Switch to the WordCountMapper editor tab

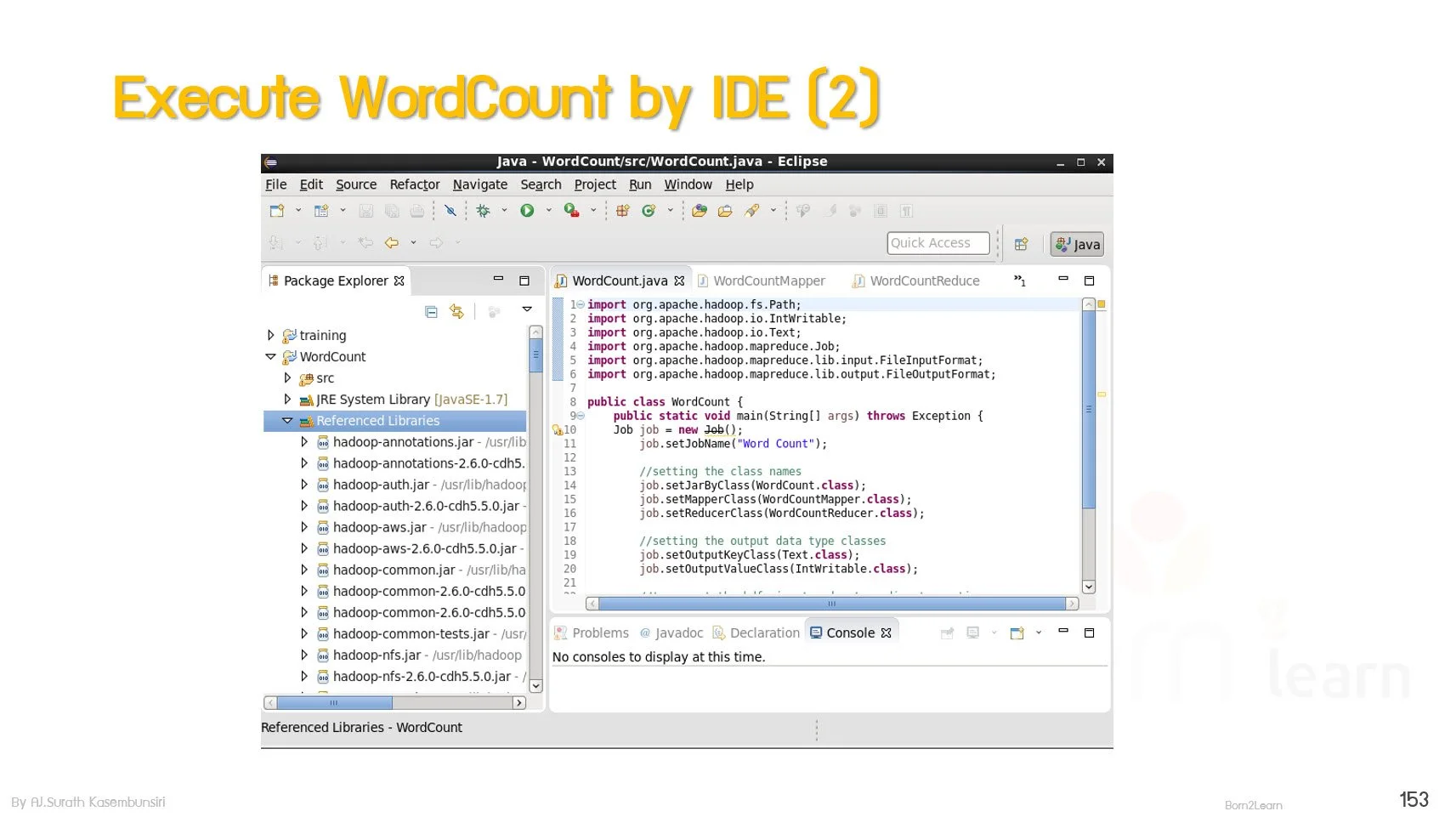tap(761, 281)
